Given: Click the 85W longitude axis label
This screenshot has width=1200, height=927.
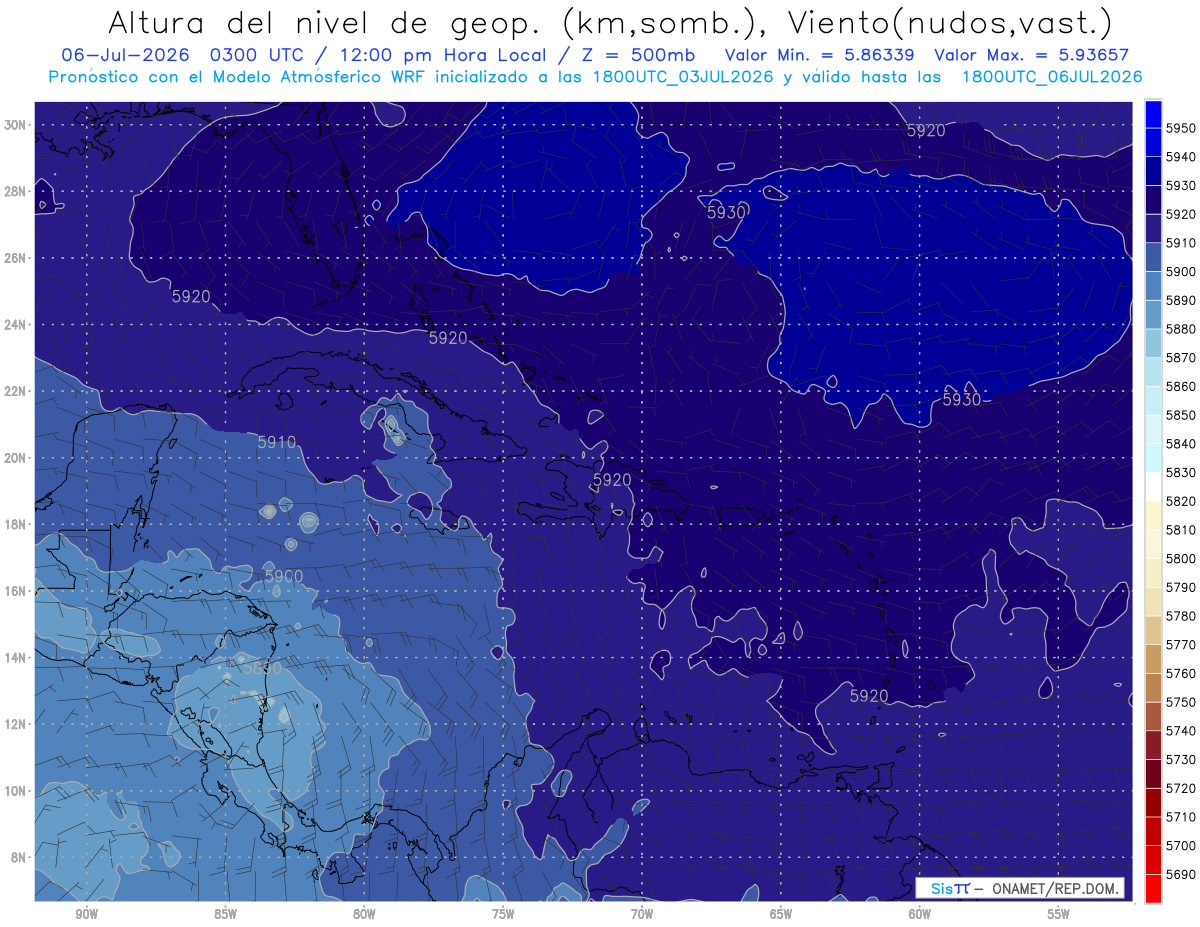Looking at the screenshot, I should 225,913.
